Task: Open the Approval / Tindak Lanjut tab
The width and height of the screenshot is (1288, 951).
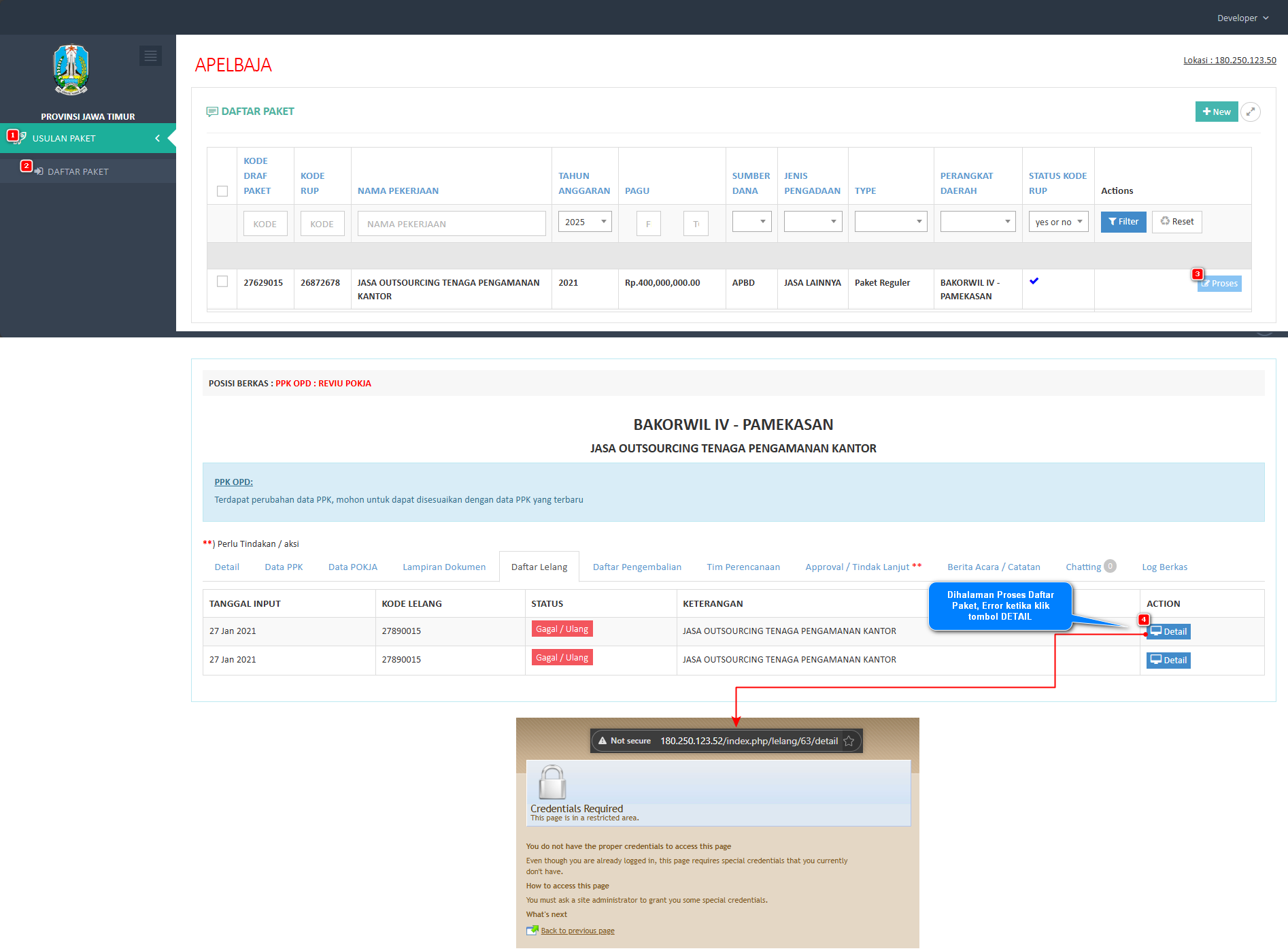Action: 863,567
